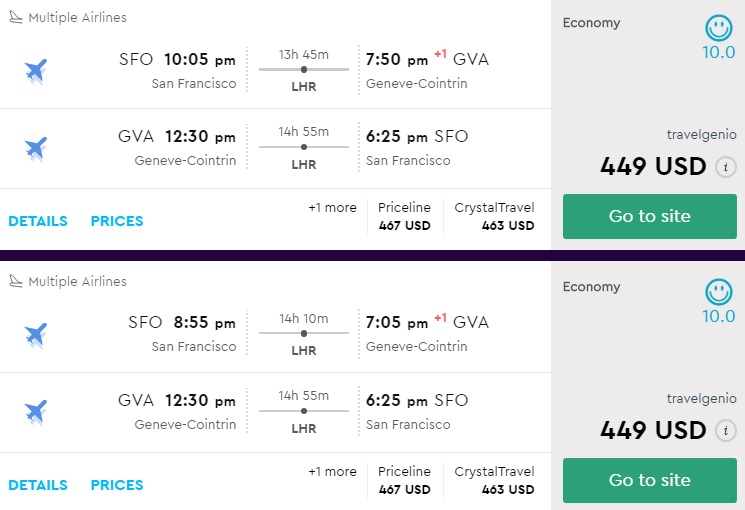Expand PRICES for the second flight result
The width and height of the screenshot is (745, 510).
(x=117, y=485)
